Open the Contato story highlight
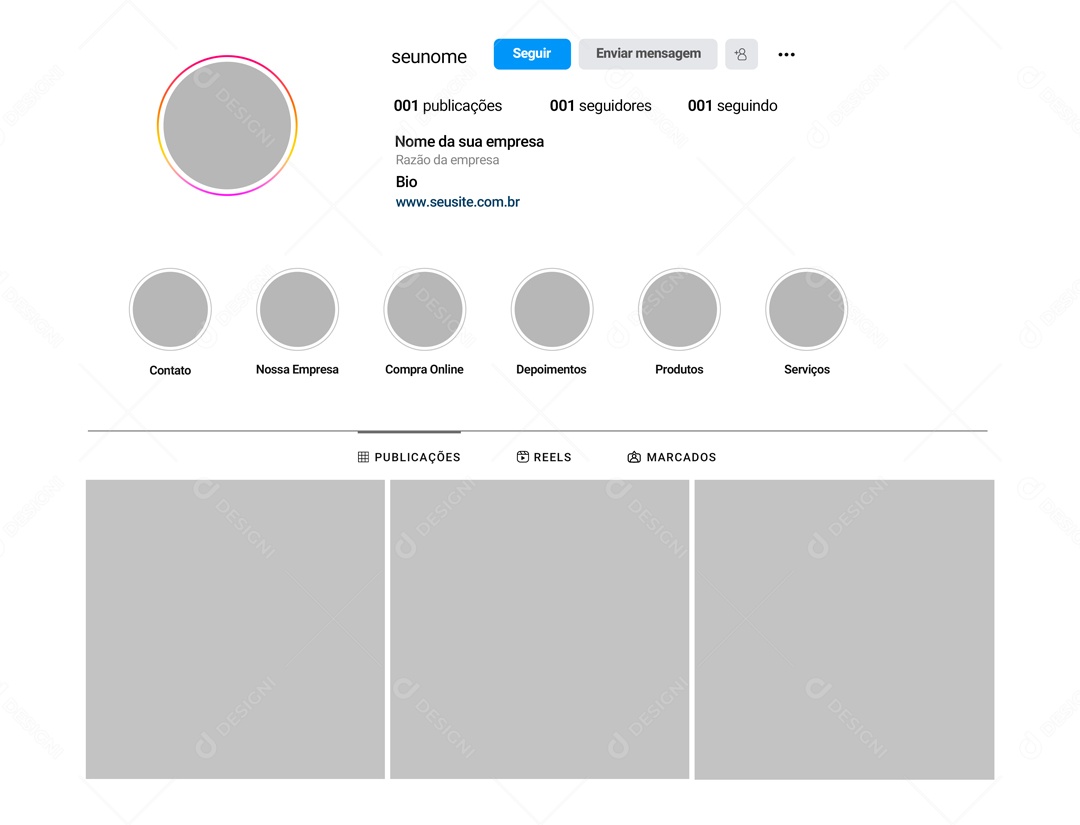This screenshot has width=1080, height=825. click(170, 310)
